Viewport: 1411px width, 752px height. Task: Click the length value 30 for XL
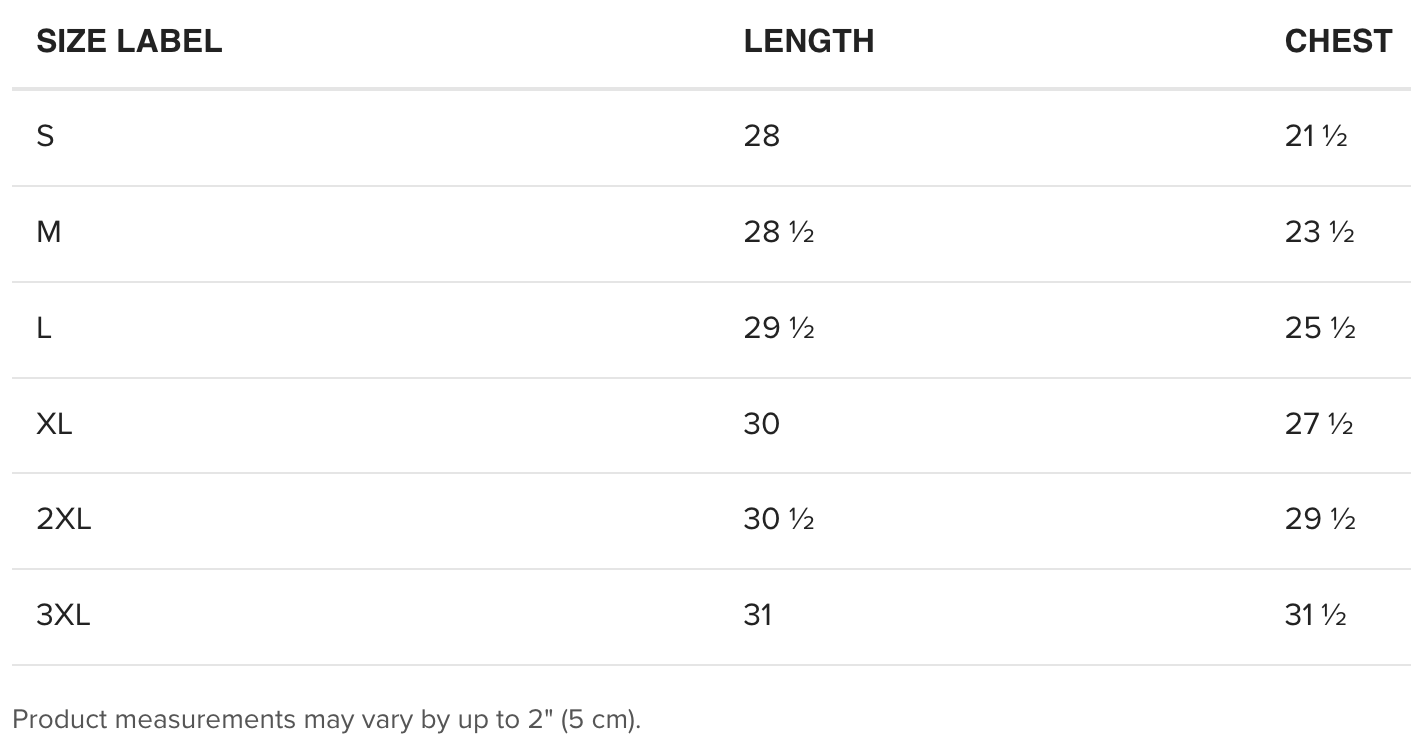tap(761, 424)
